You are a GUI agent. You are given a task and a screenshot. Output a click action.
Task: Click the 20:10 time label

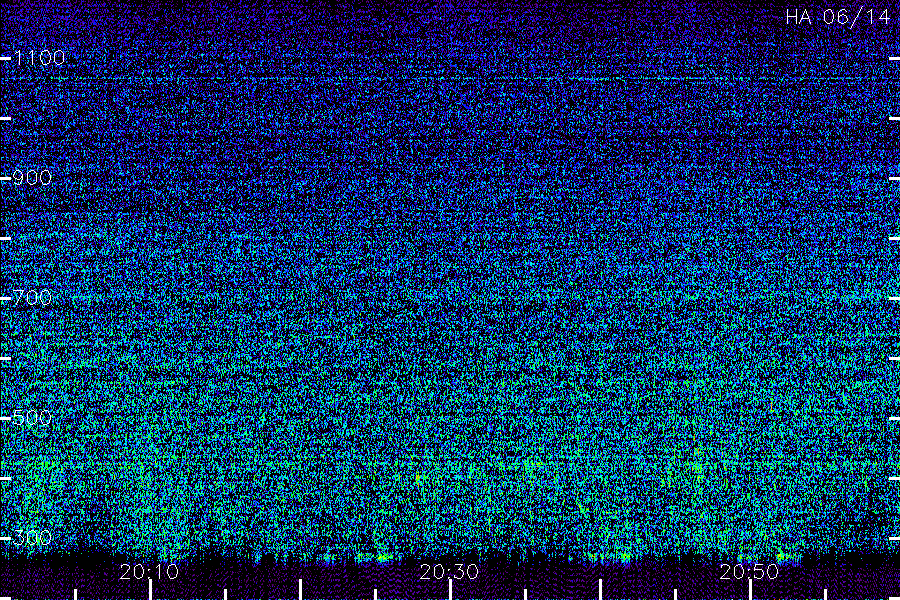149,571
